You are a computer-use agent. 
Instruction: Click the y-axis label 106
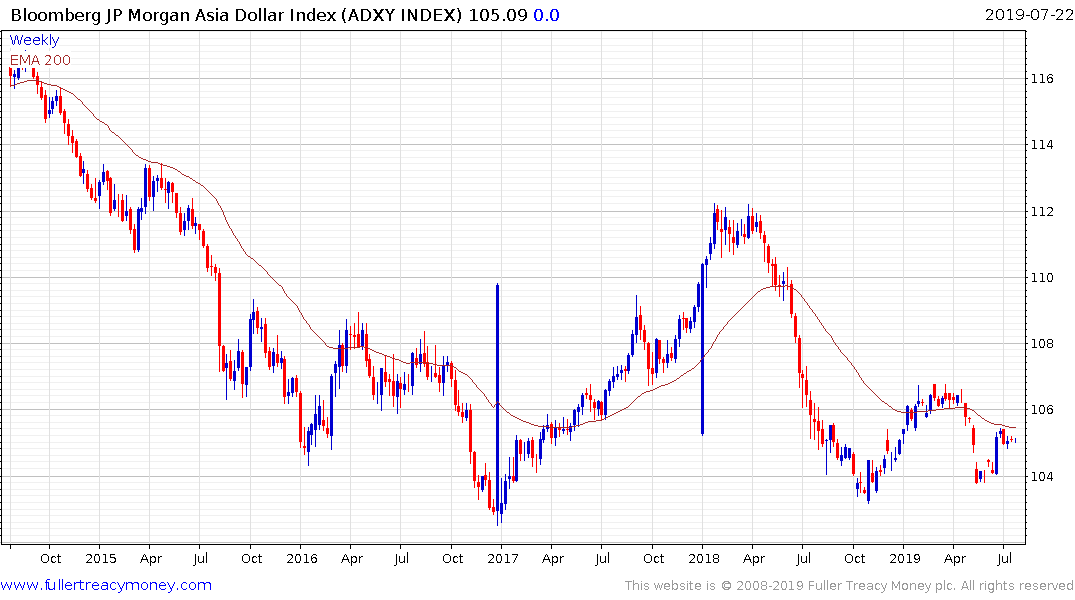coord(1042,410)
